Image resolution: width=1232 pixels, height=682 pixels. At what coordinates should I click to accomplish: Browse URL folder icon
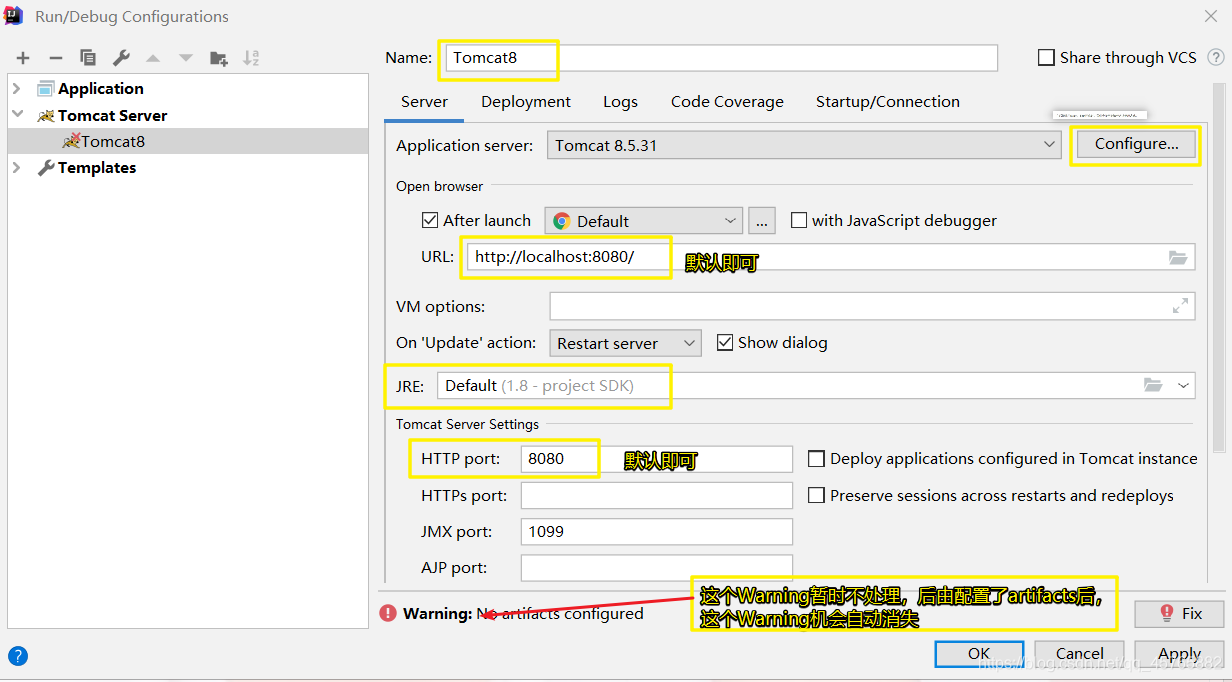[x=1179, y=258]
